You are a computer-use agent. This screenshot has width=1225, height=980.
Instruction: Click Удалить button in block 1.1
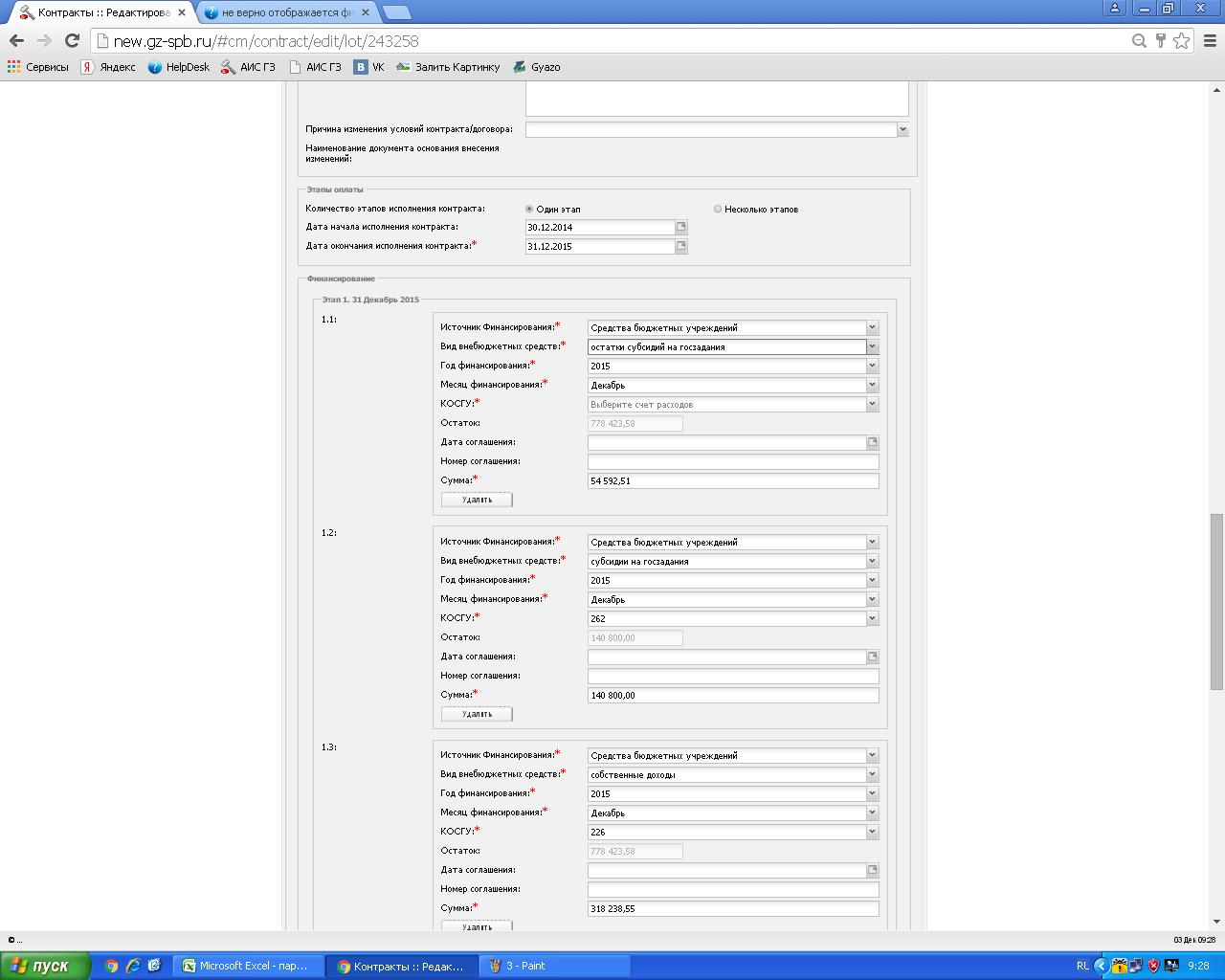tap(477, 500)
